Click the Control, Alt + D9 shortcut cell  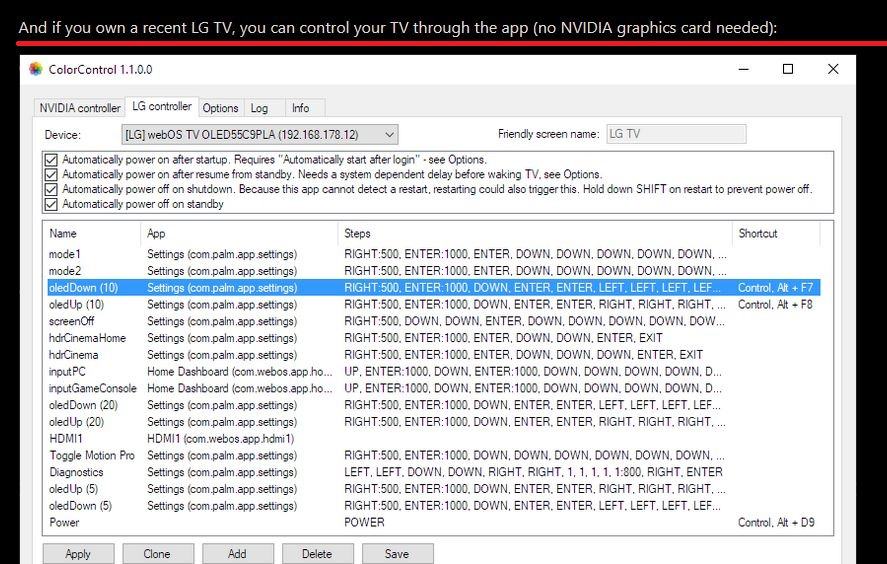click(776, 522)
